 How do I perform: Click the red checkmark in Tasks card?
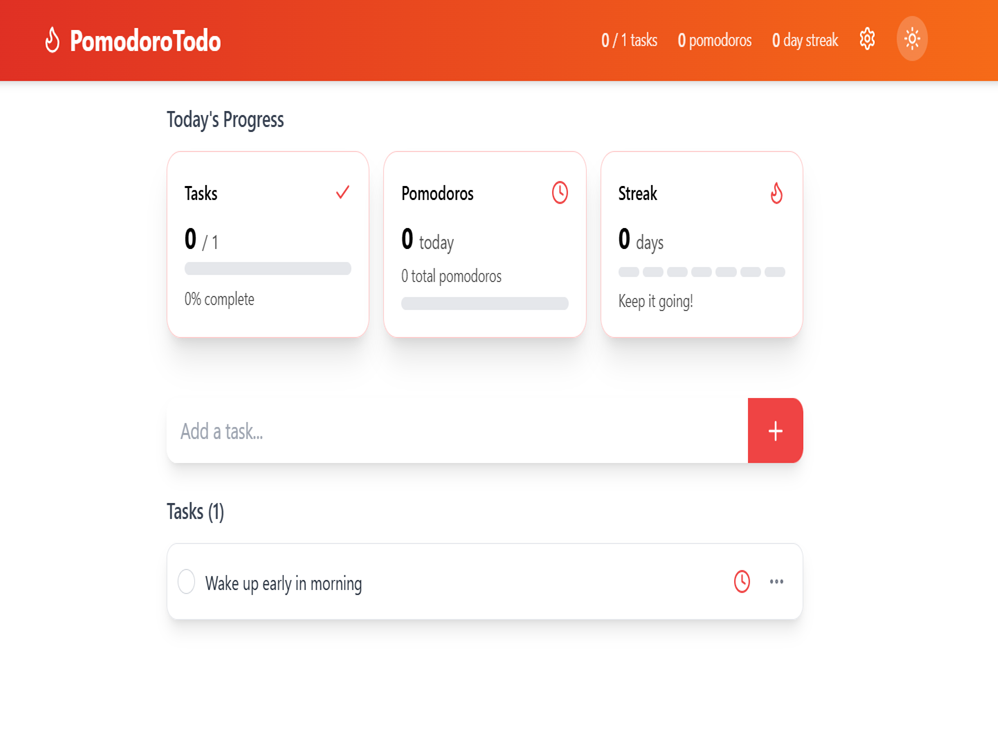[342, 192]
